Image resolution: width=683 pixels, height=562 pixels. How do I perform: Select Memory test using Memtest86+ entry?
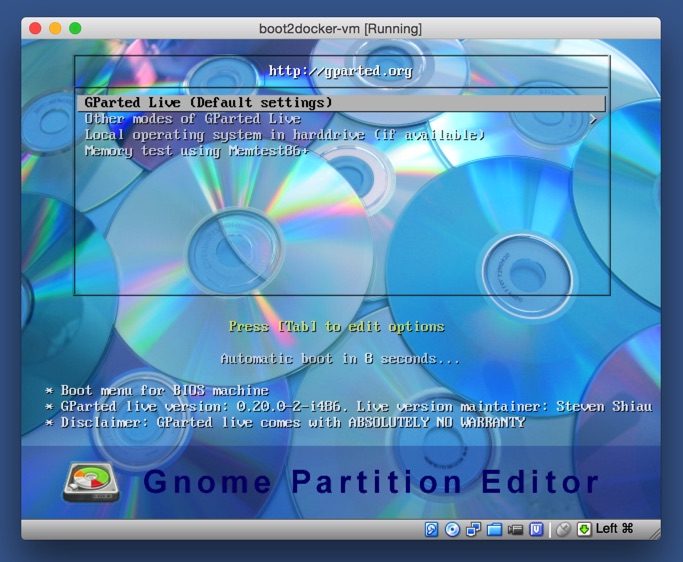[341, 151]
